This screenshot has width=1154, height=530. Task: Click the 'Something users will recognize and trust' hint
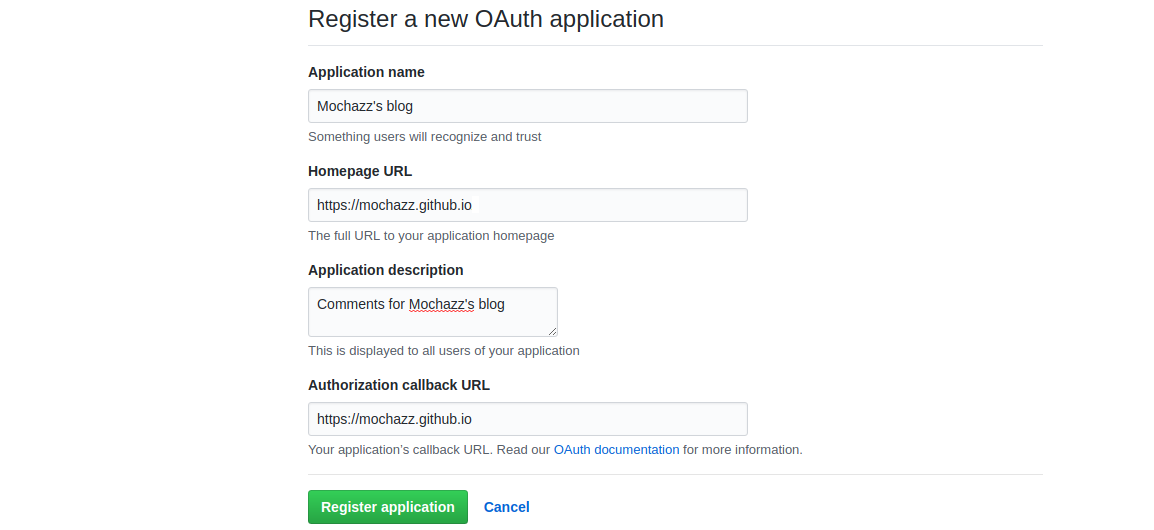coord(425,137)
